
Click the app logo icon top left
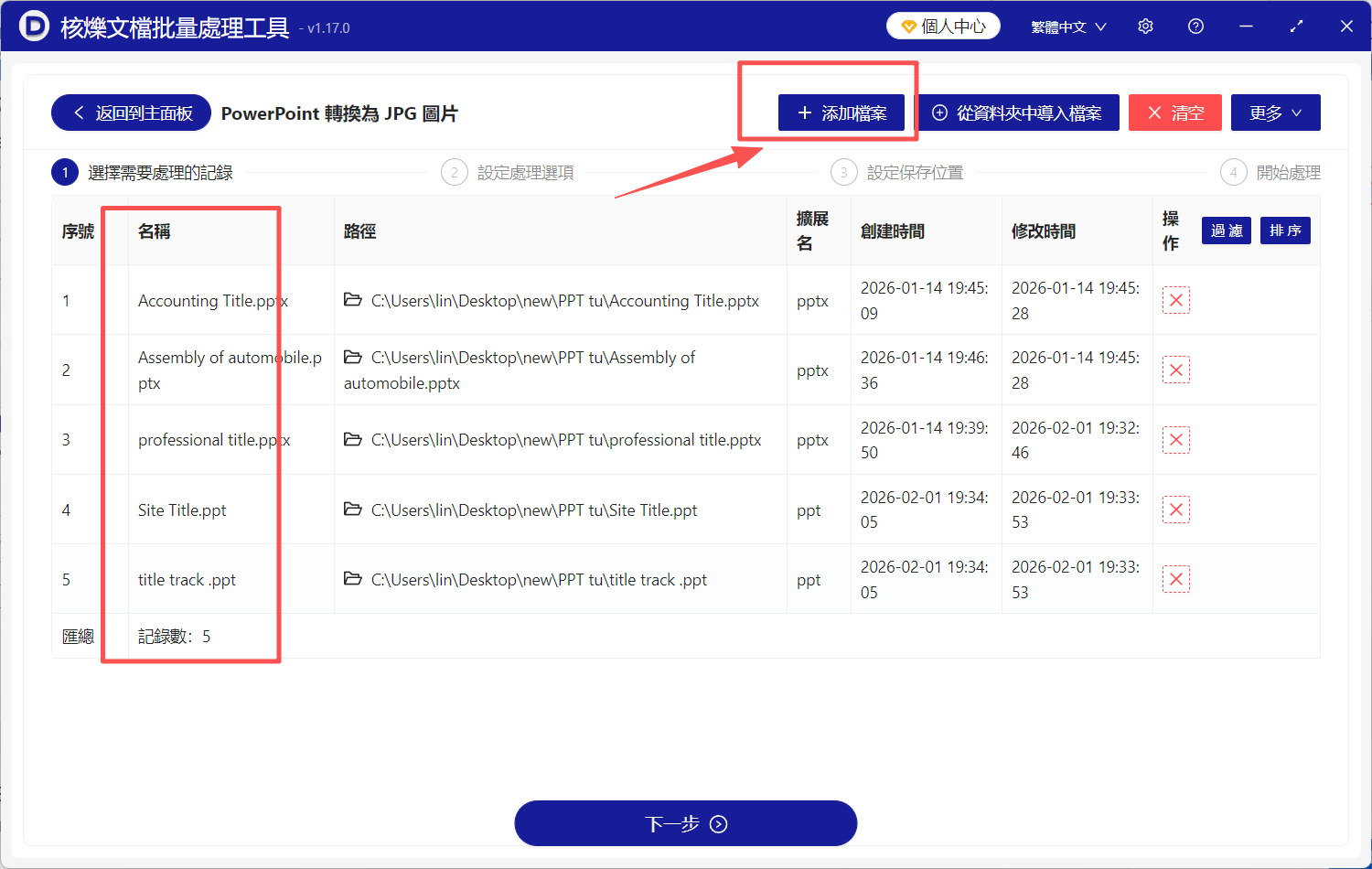pyautogui.click(x=36, y=26)
